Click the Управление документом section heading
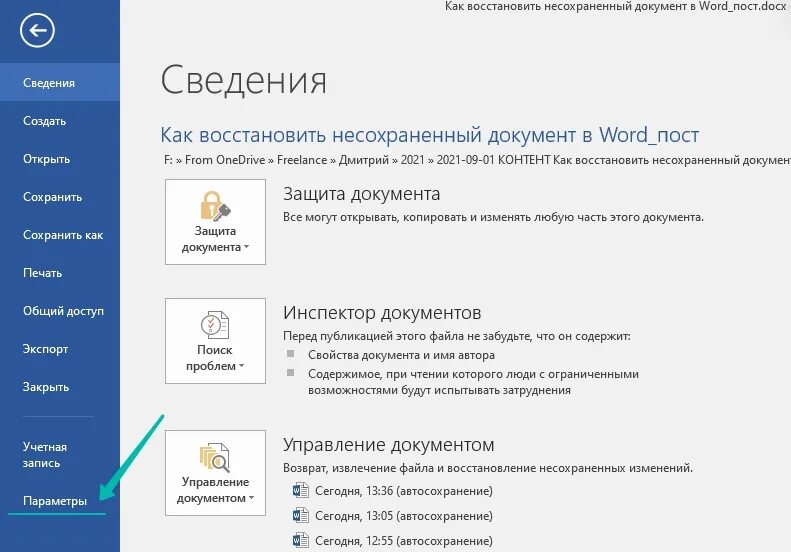Image resolution: width=791 pixels, height=552 pixels. pos(388,445)
